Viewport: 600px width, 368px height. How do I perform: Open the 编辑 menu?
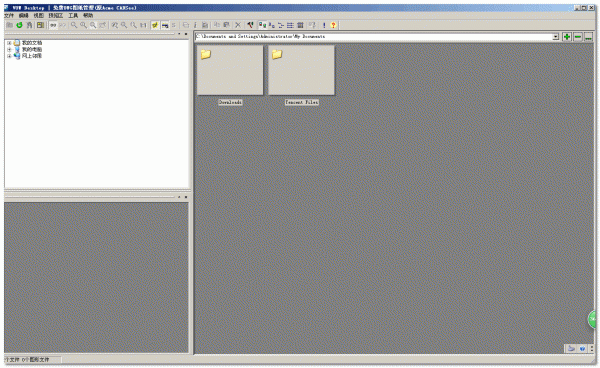[24, 15]
